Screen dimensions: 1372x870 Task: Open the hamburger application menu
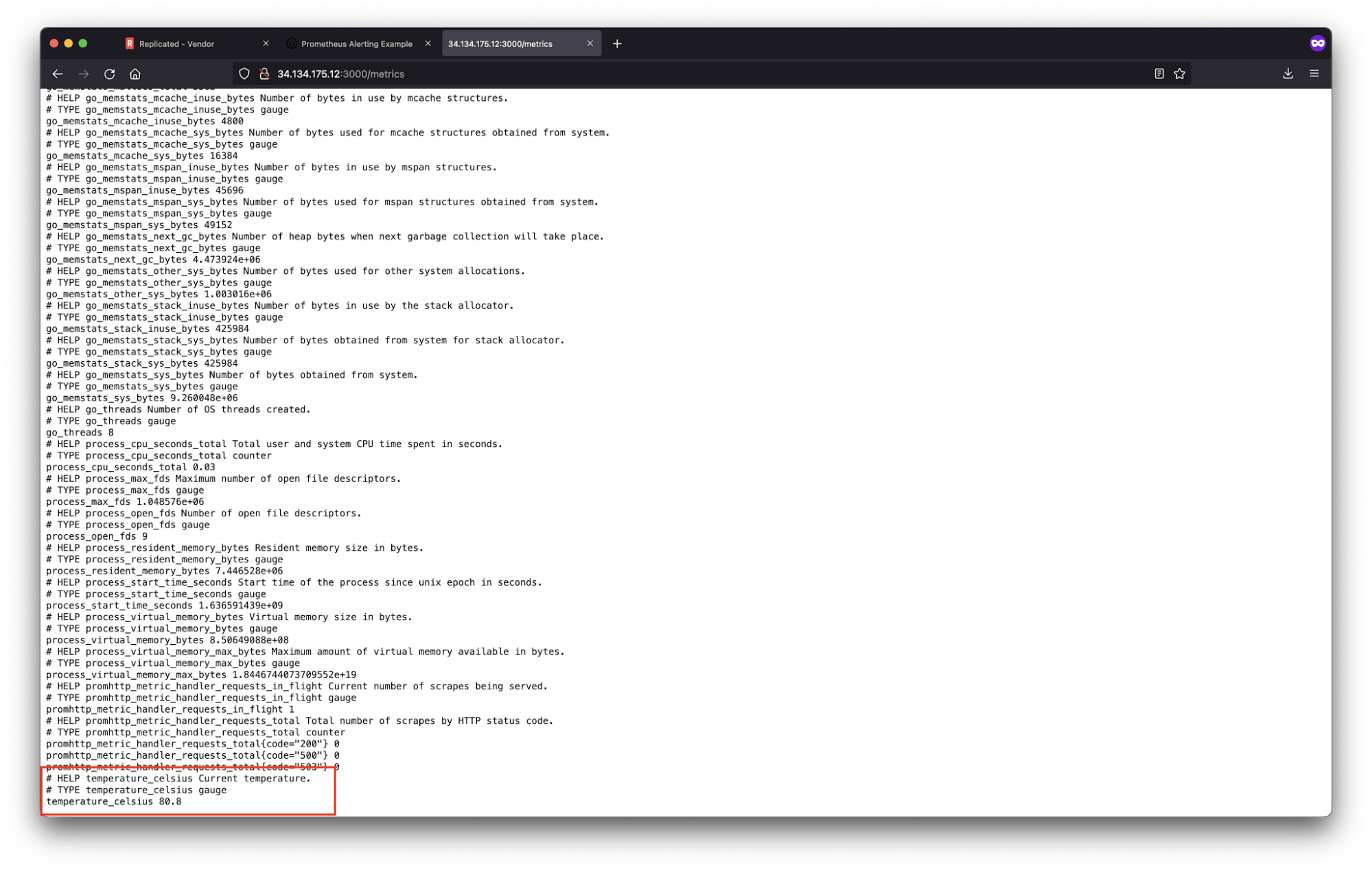tap(1314, 73)
